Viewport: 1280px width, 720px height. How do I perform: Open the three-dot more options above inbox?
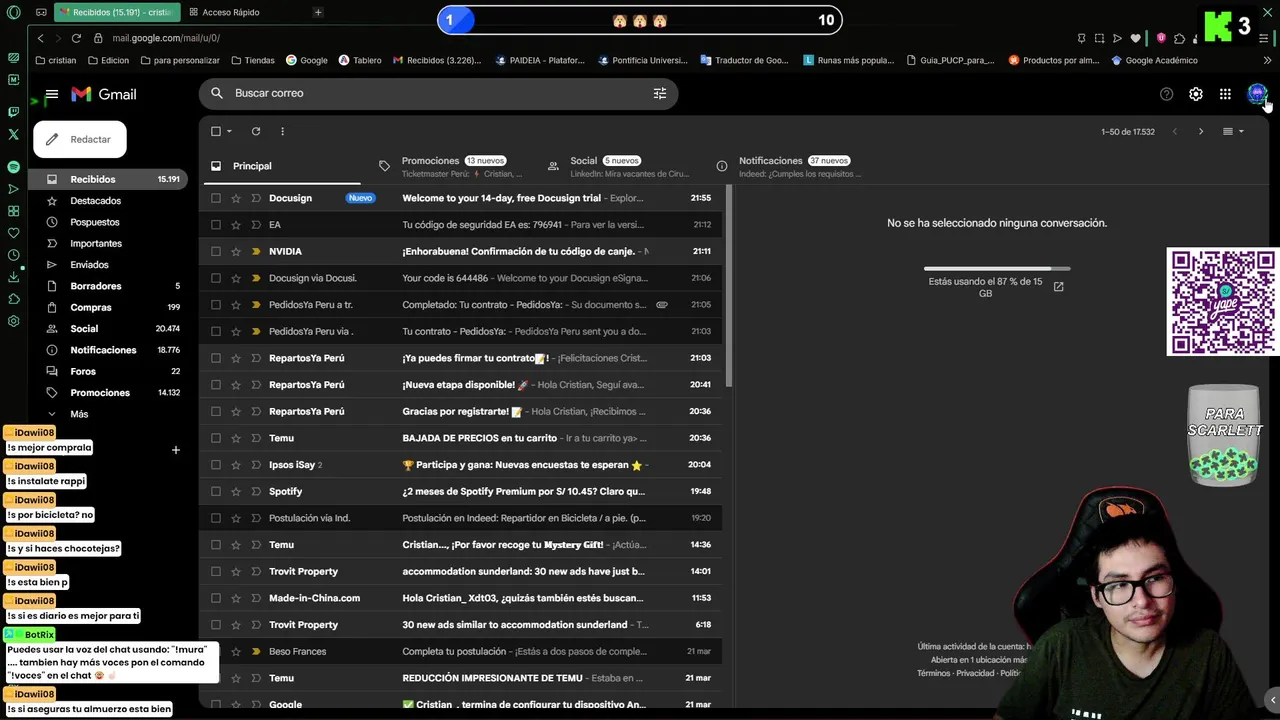(282, 131)
